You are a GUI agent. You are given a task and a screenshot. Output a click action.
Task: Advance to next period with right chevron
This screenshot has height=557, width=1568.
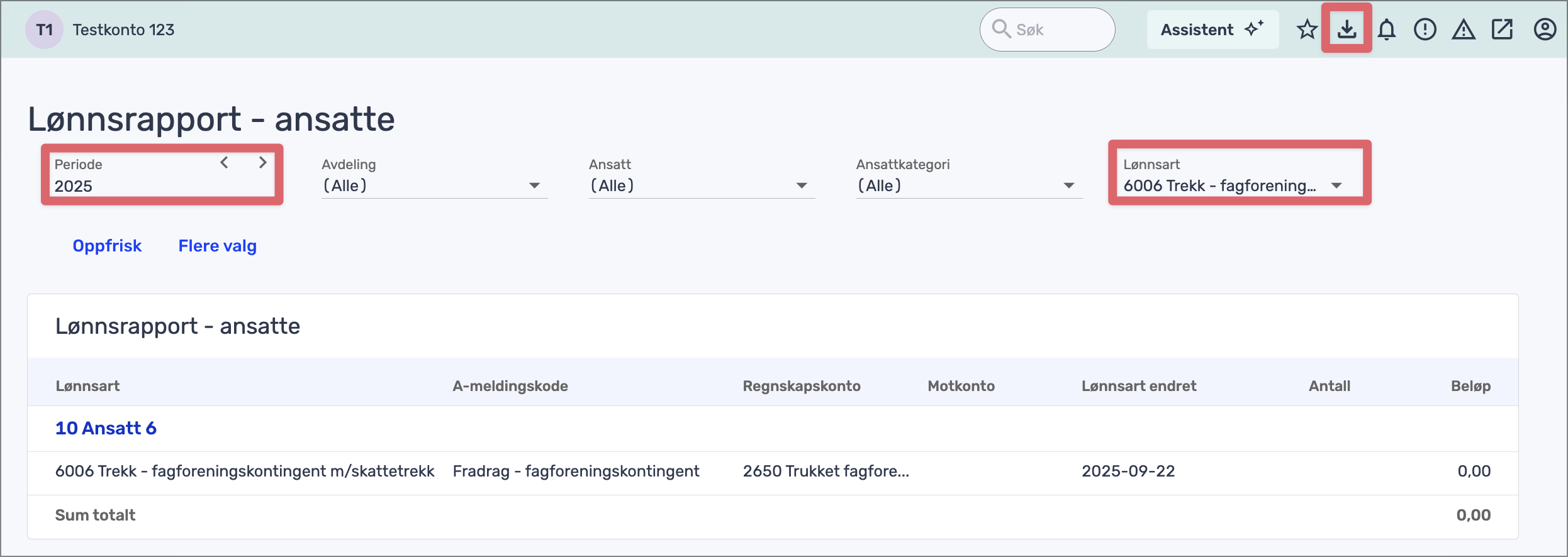tap(263, 163)
